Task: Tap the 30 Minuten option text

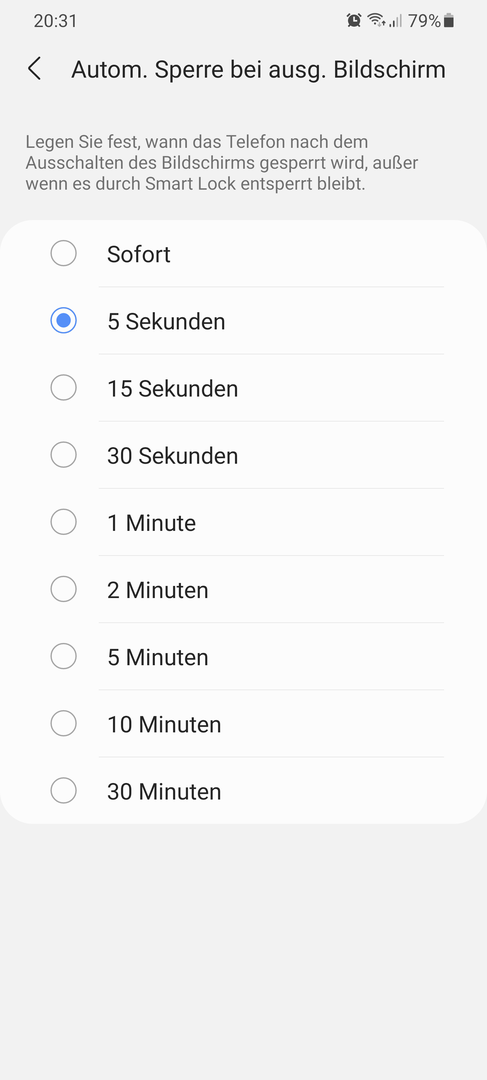Action: pos(164,791)
